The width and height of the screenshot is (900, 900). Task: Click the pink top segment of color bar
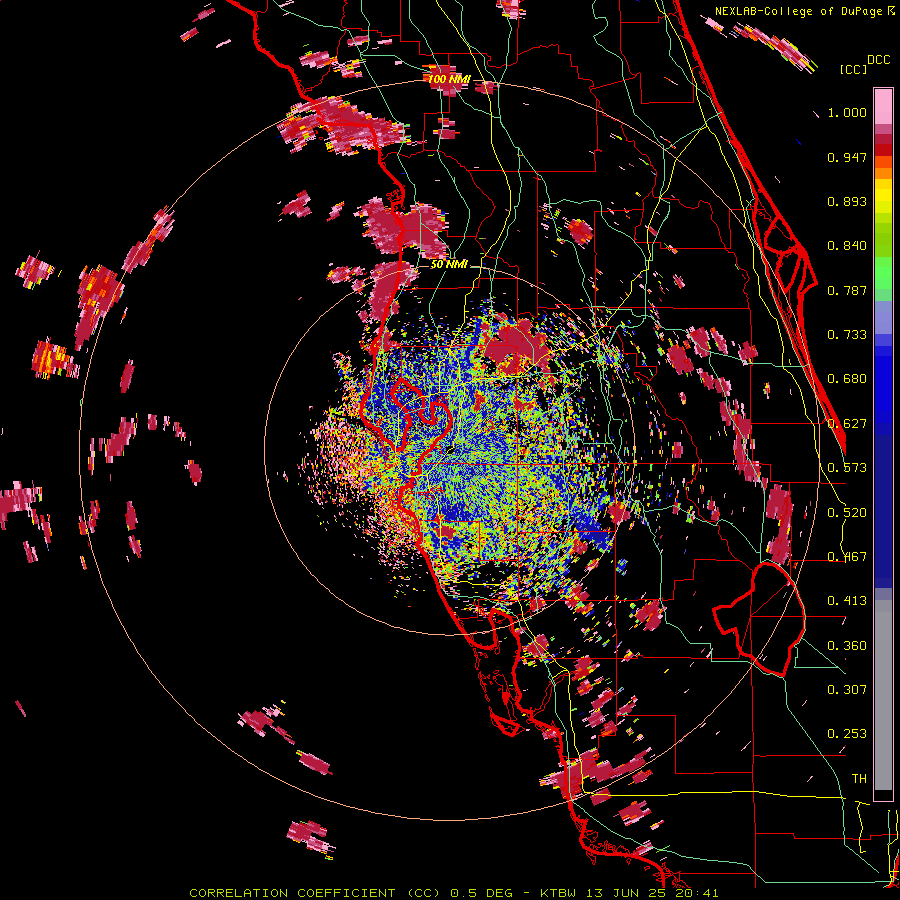883,106
